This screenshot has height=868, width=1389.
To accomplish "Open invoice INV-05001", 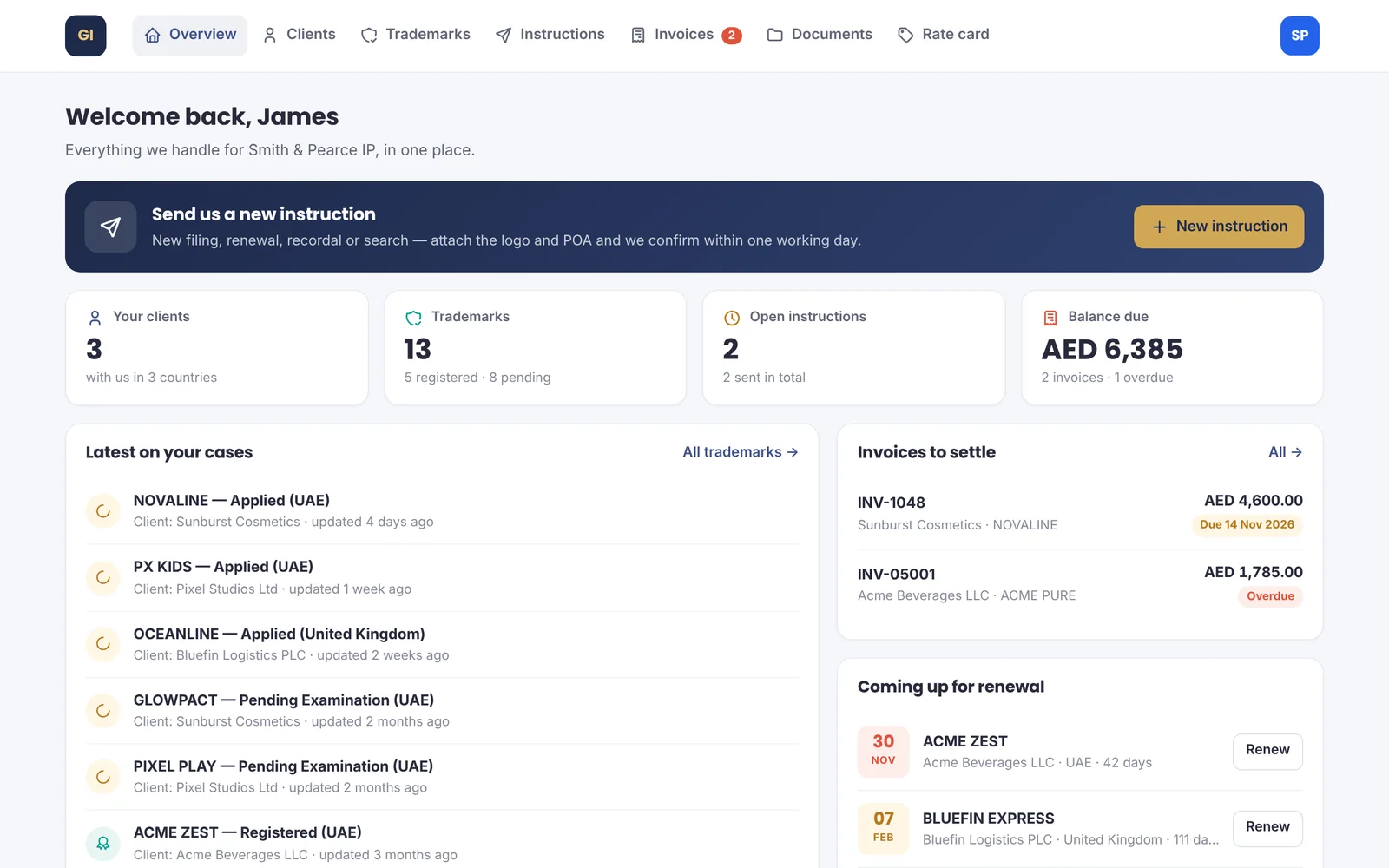I will click(1080, 584).
